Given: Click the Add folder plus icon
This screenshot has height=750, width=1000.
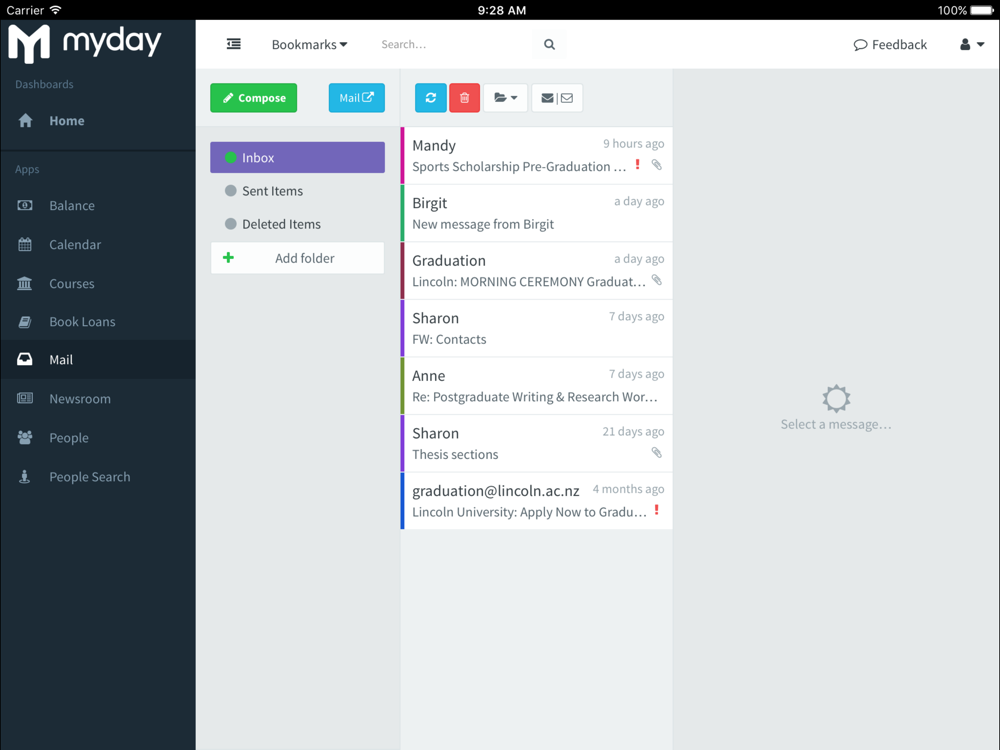Looking at the screenshot, I should [x=228, y=258].
